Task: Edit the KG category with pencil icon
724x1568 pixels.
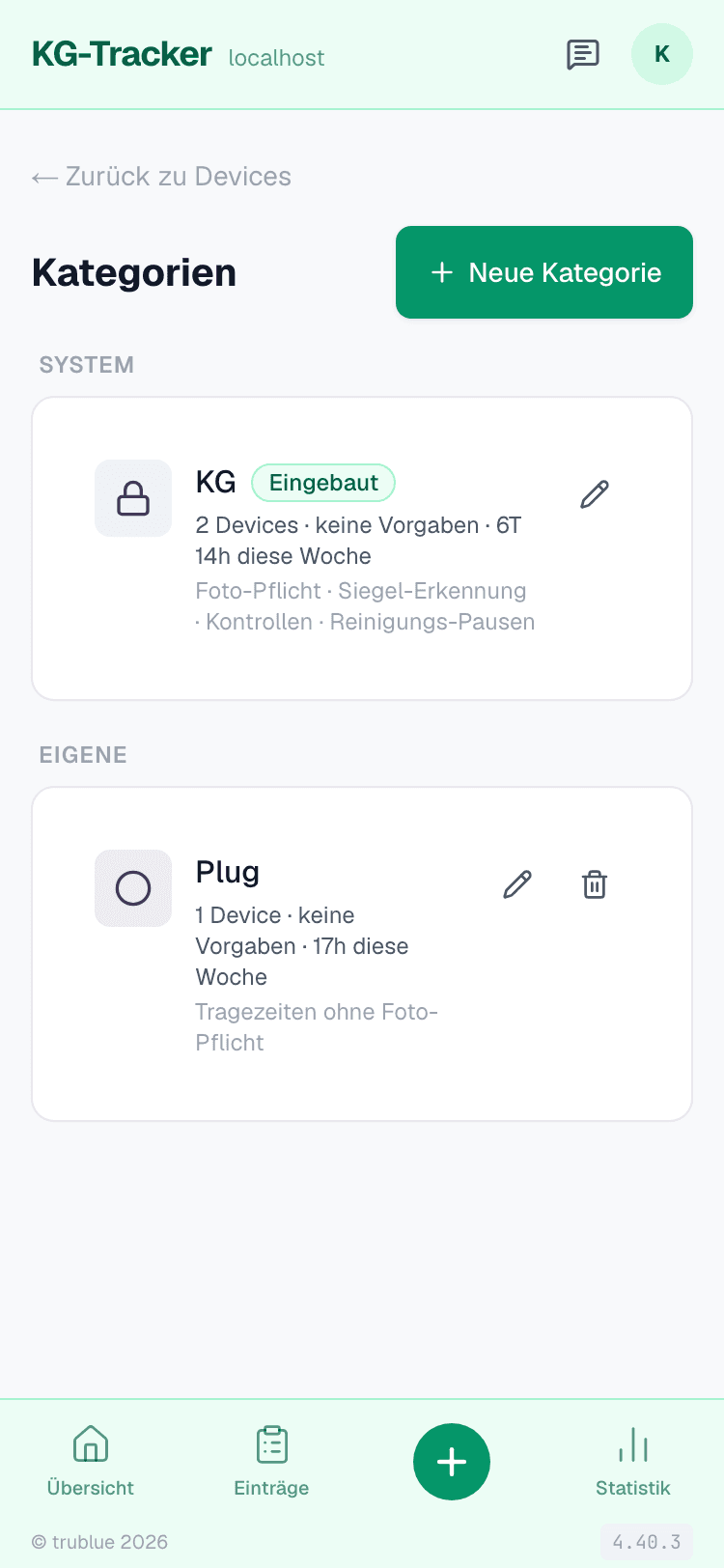Action: tap(595, 494)
